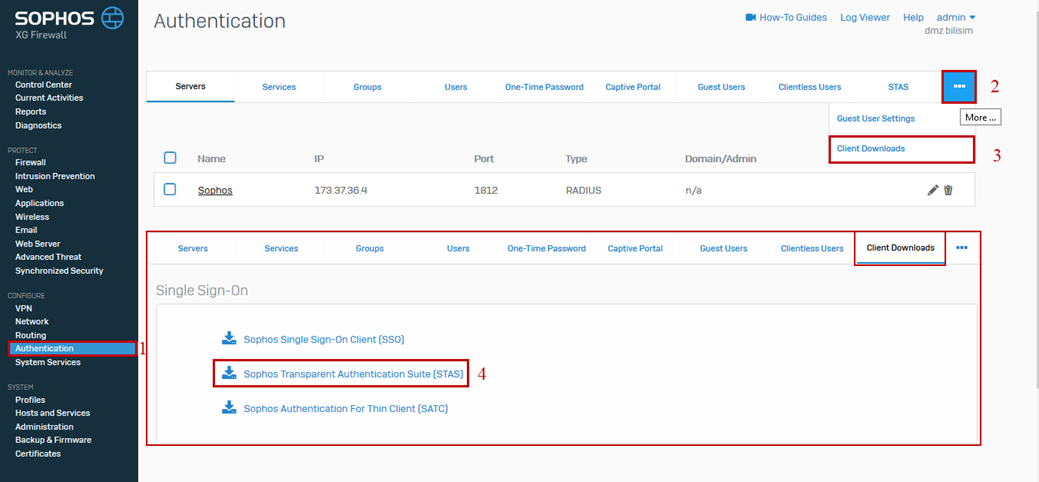Switch to upper Captive Portal tab
This screenshot has width=1039, height=482.
pos(633,87)
